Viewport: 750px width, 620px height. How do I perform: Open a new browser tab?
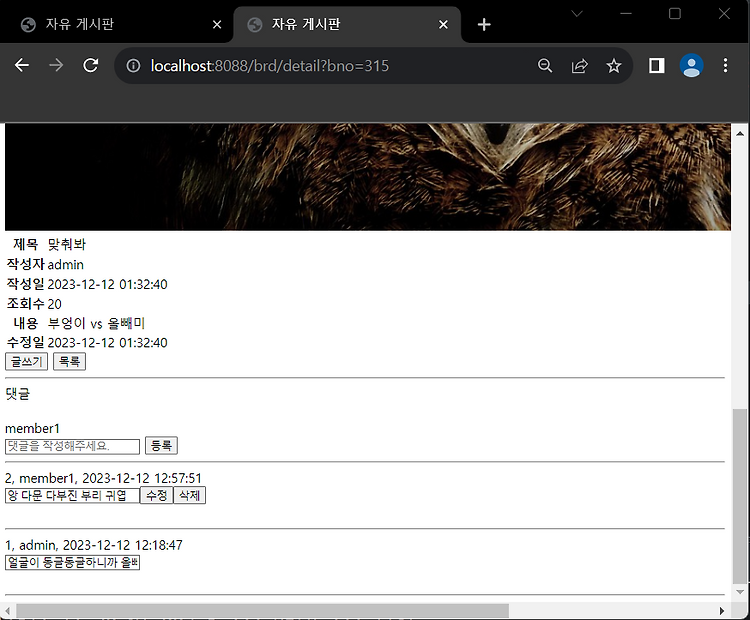tap(484, 24)
